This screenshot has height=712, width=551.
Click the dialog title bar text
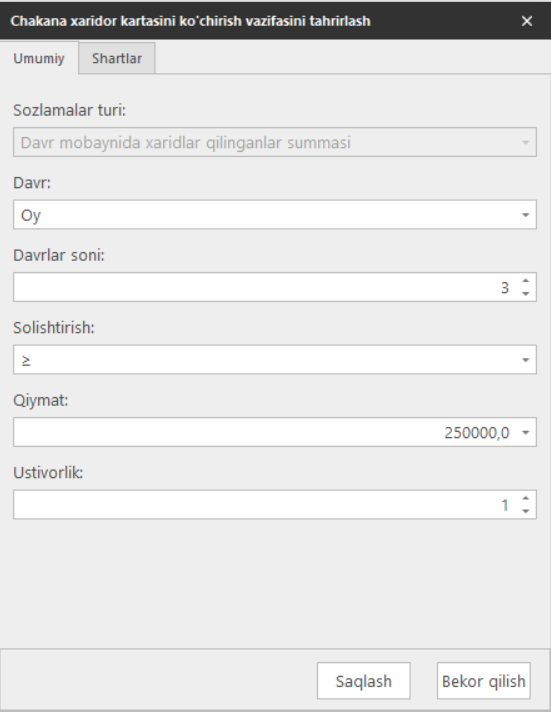pos(190,21)
